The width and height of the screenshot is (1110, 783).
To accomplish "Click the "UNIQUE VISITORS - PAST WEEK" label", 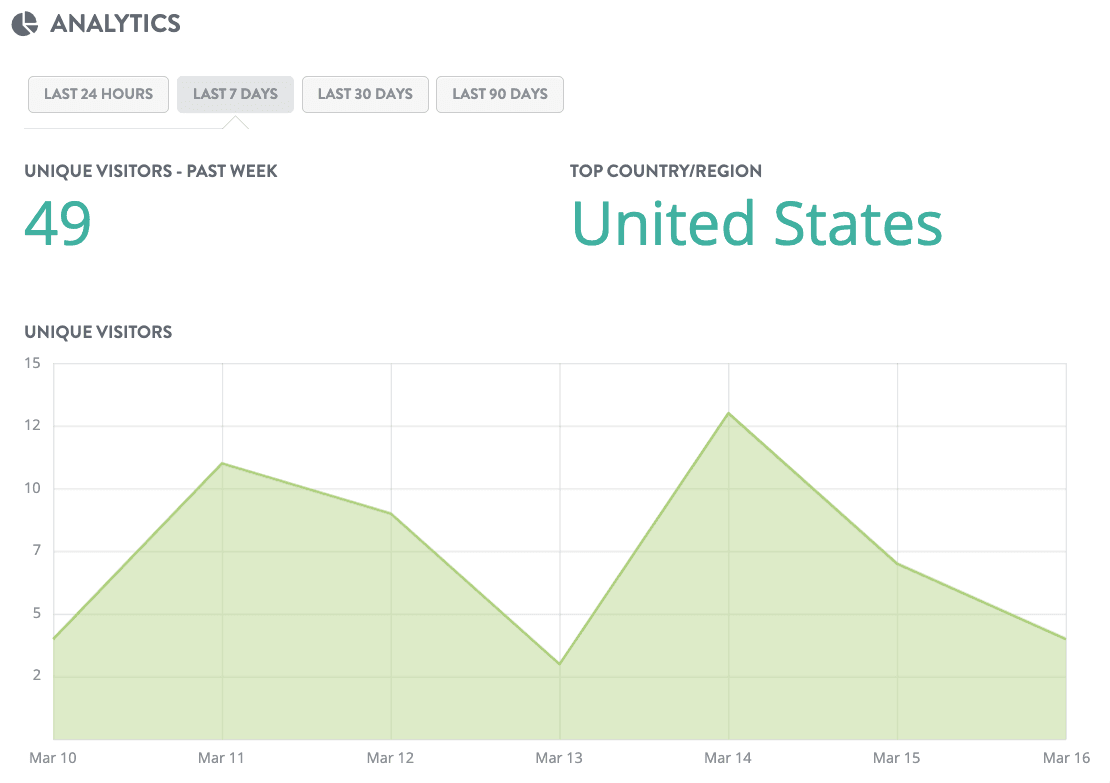I will pos(150,171).
